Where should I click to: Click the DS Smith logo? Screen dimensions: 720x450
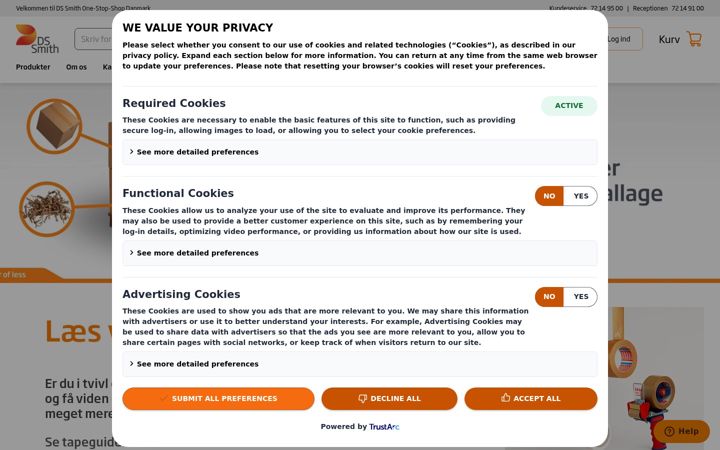(37, 39)
